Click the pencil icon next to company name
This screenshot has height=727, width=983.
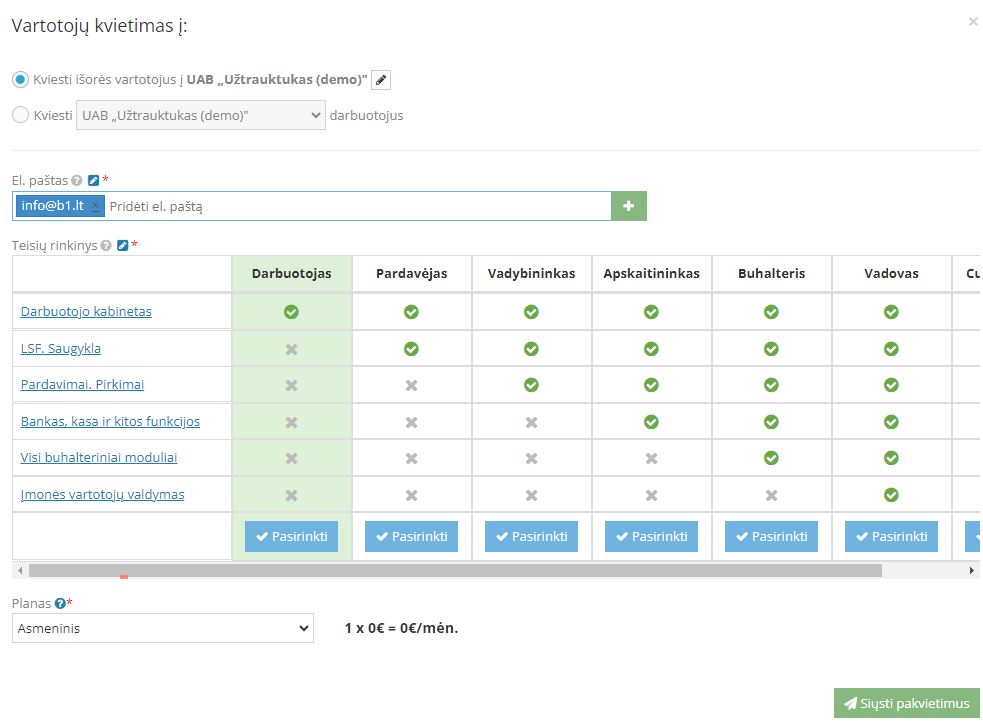point(381,80)
